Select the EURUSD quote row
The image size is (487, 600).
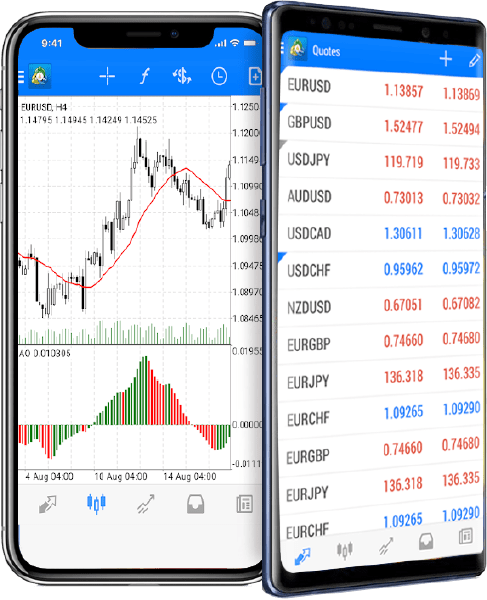click(381, 87)
